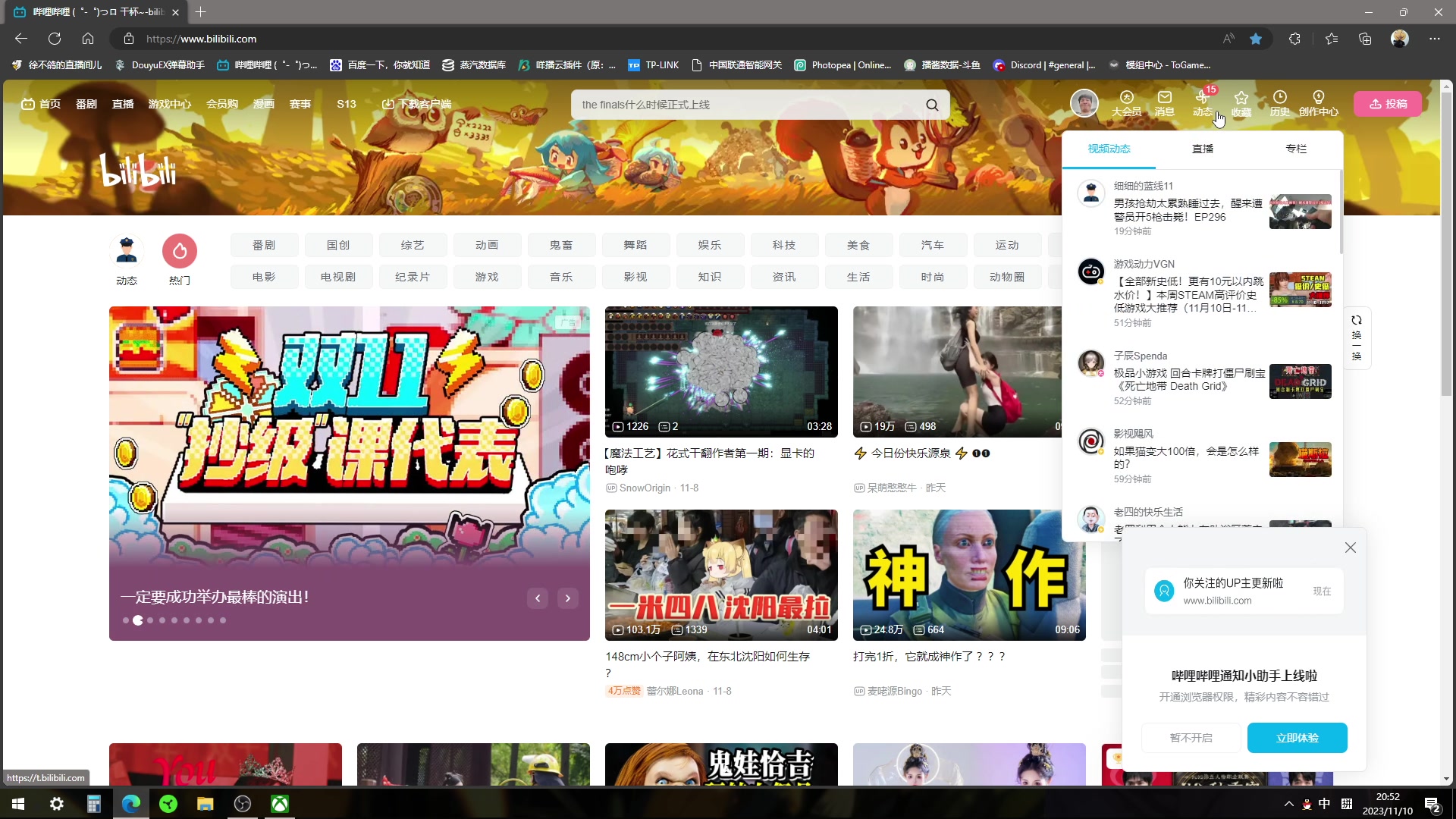Toggle the bookmark star in the address bar
This screenshot has width=1456, height=819.
tap(1256, 39)
